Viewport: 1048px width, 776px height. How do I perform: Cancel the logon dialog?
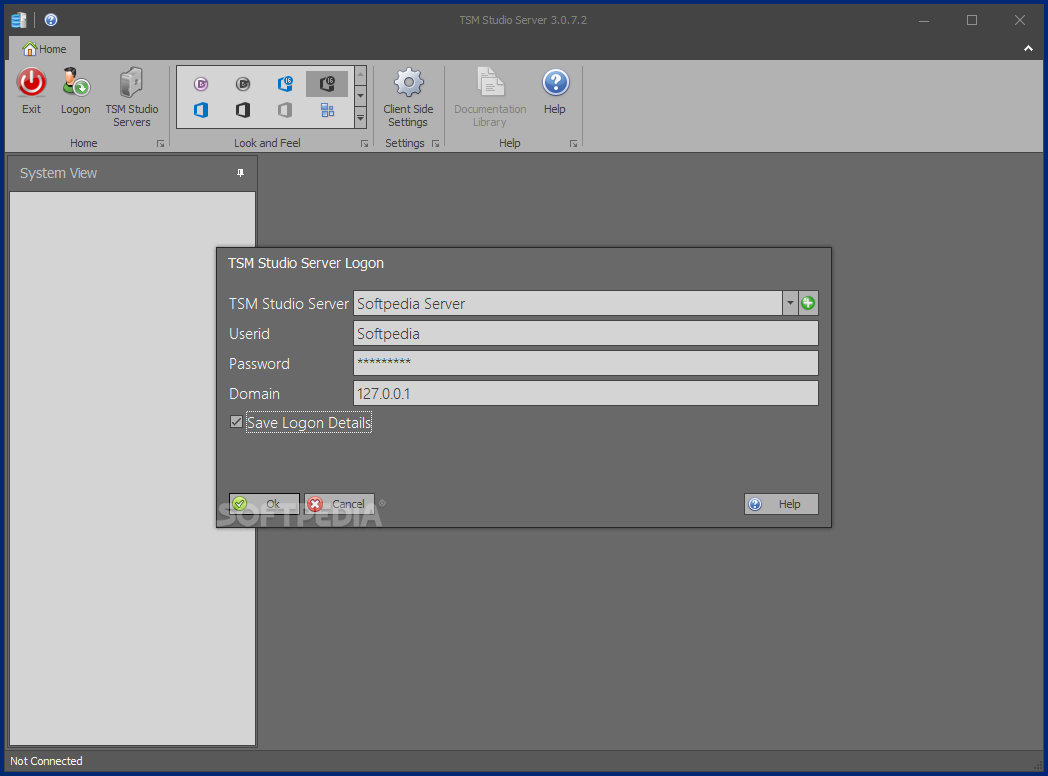coord(339,504)
